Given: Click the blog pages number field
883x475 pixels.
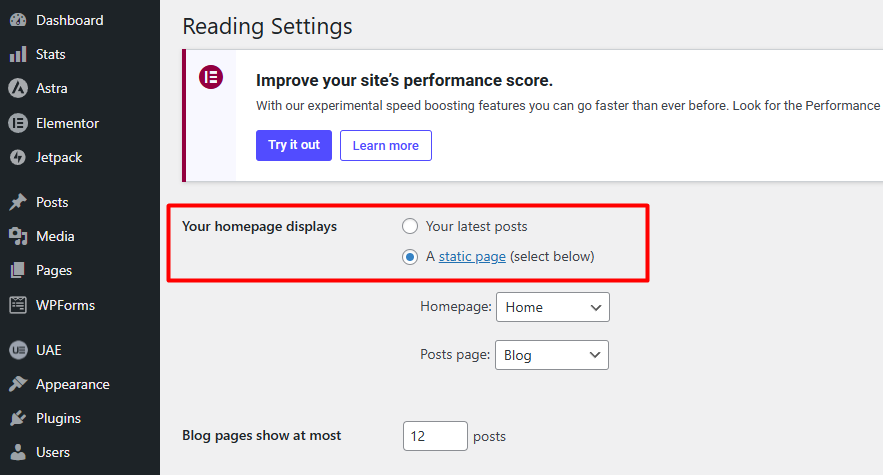Looking at the screenshot, I should tap(435, 436).
